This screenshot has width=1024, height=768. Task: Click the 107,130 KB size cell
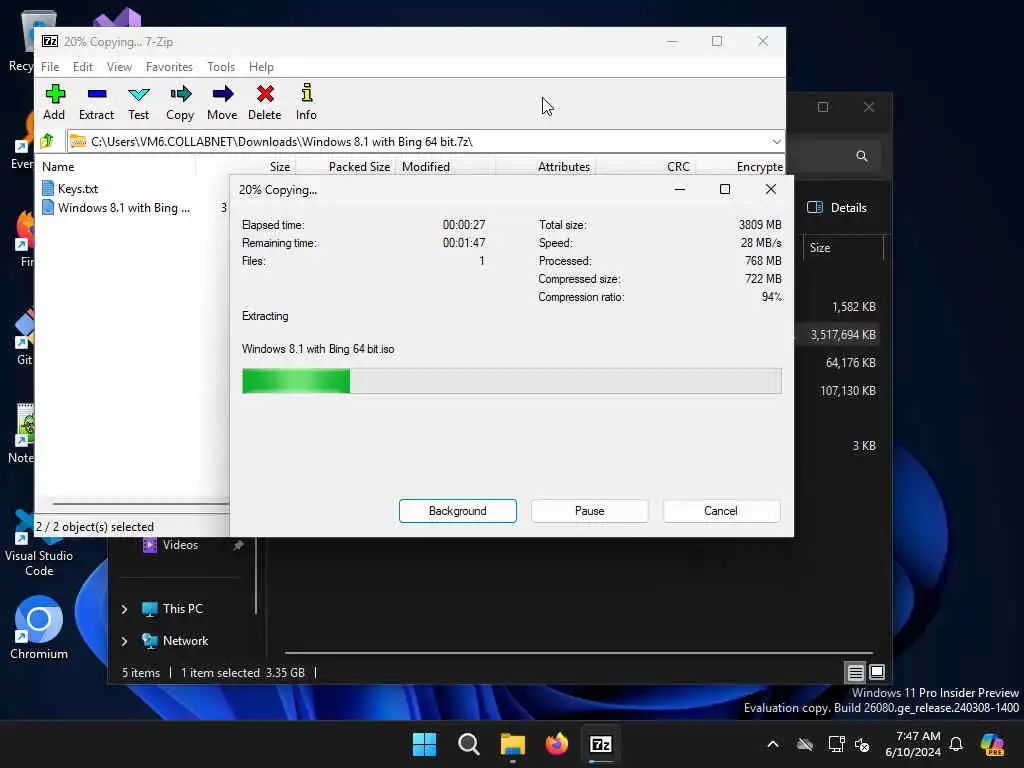pyautogui.click(x=848, y=391)
